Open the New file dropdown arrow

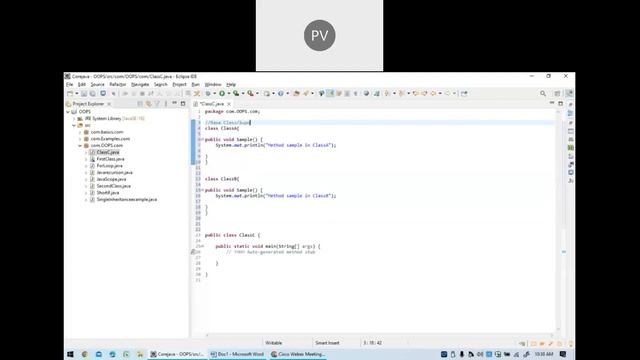(76, 93)
